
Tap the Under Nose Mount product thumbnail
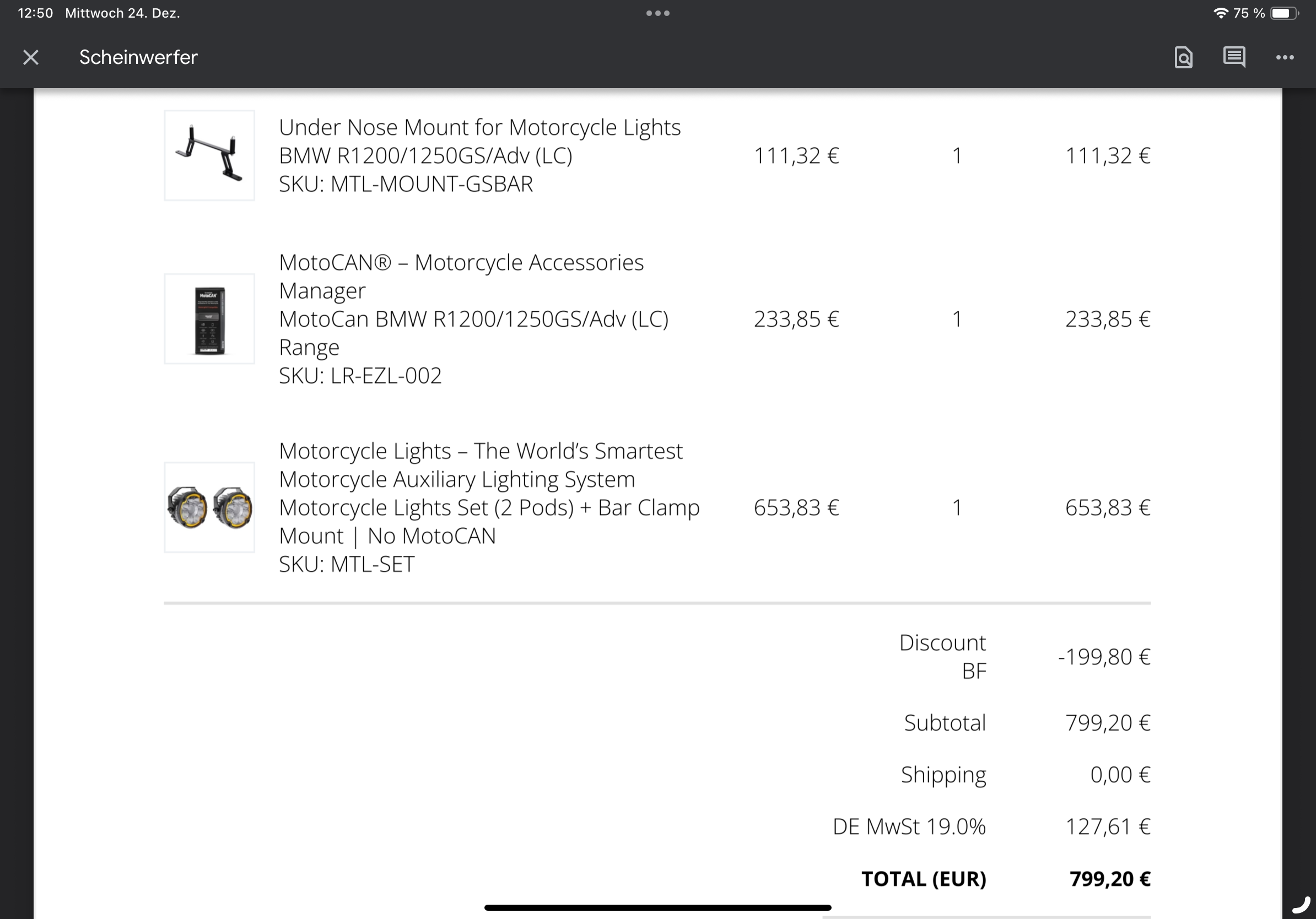click(209, 155)
